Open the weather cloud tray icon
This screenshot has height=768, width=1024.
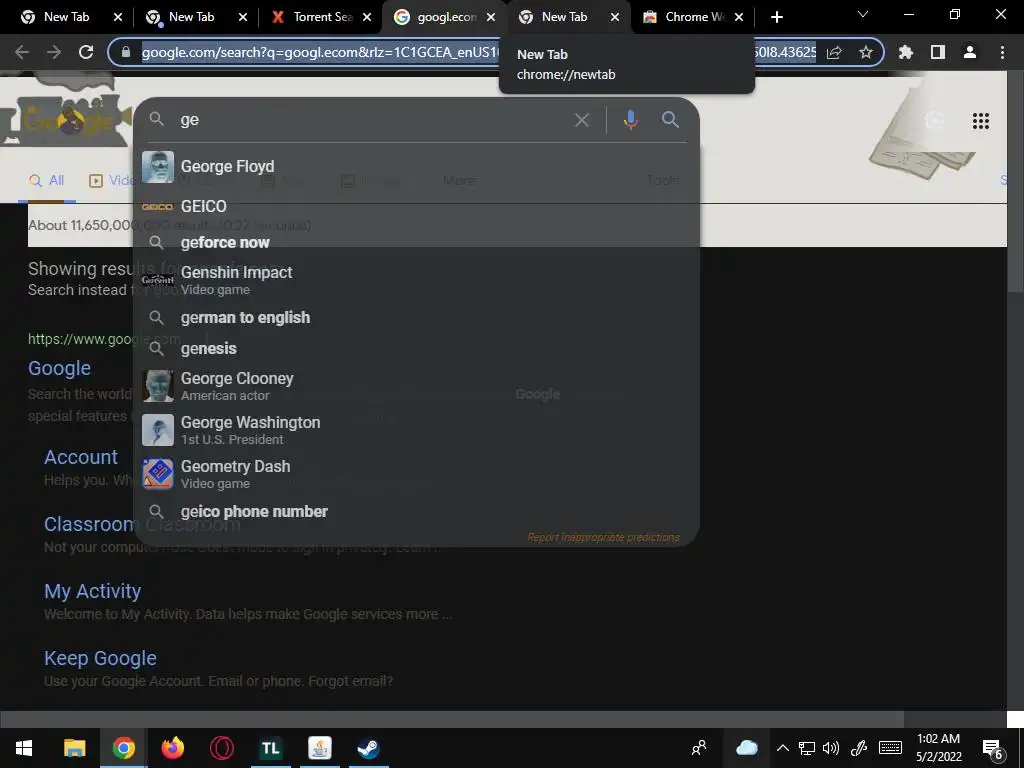click(746, 748)
